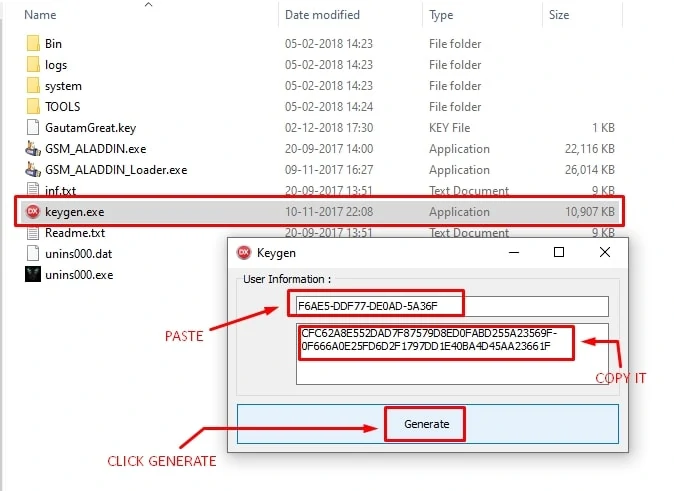
Task: Click the date 05-02-2018 14:24
Action: pos(329,107)
